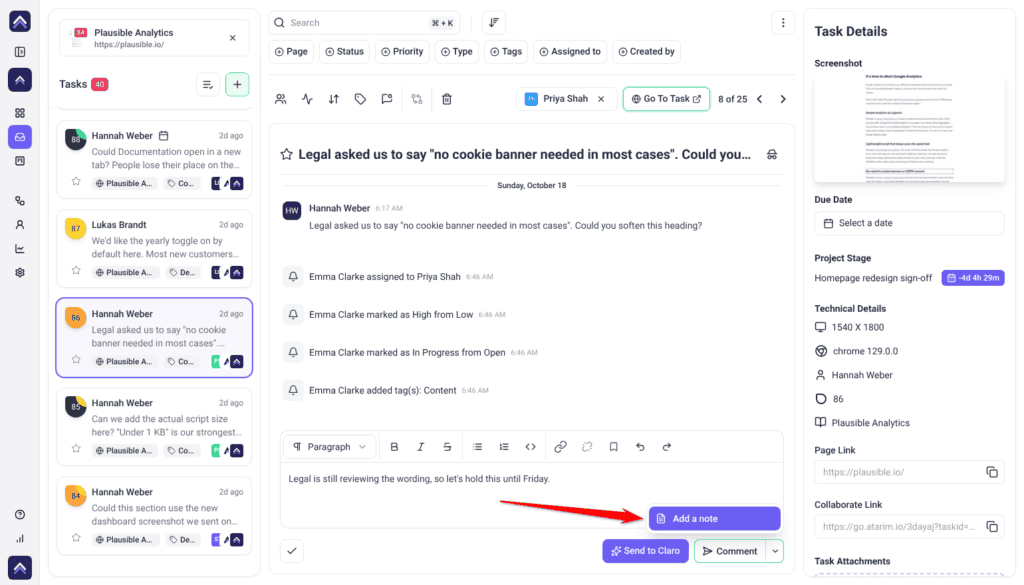Open the help icon in sidebar
The height and width of the screenshot is (585, 1024).
click(x=20, y=514)
